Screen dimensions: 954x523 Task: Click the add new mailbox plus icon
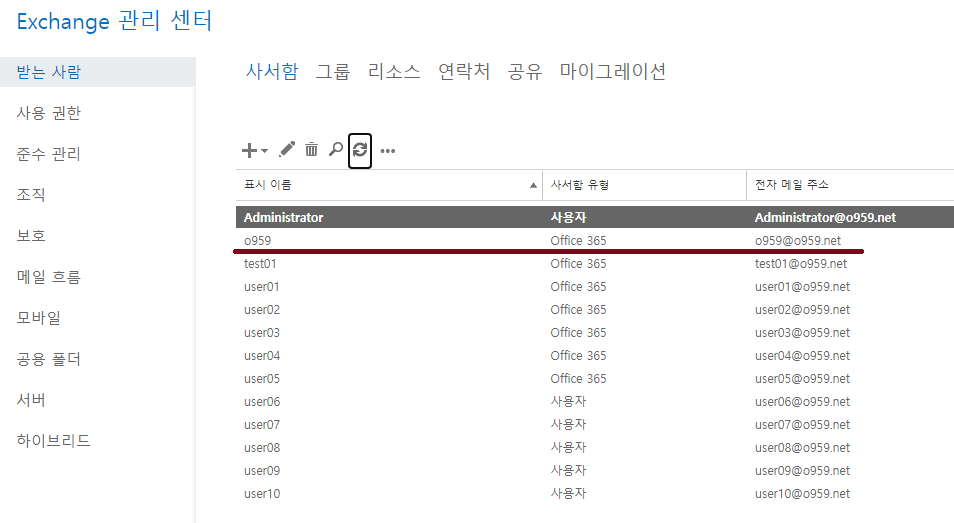pos(249,150)
